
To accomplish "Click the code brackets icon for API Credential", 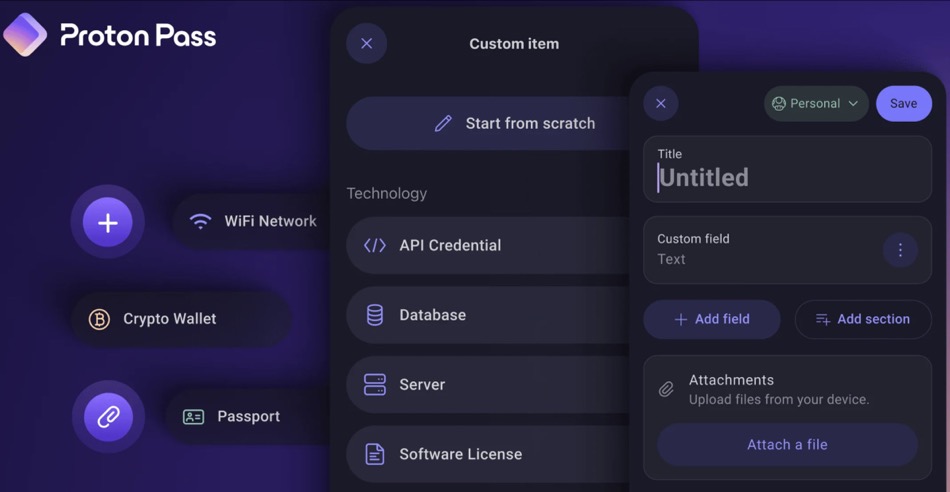I will pyautogui.click(x=374, y=245).
